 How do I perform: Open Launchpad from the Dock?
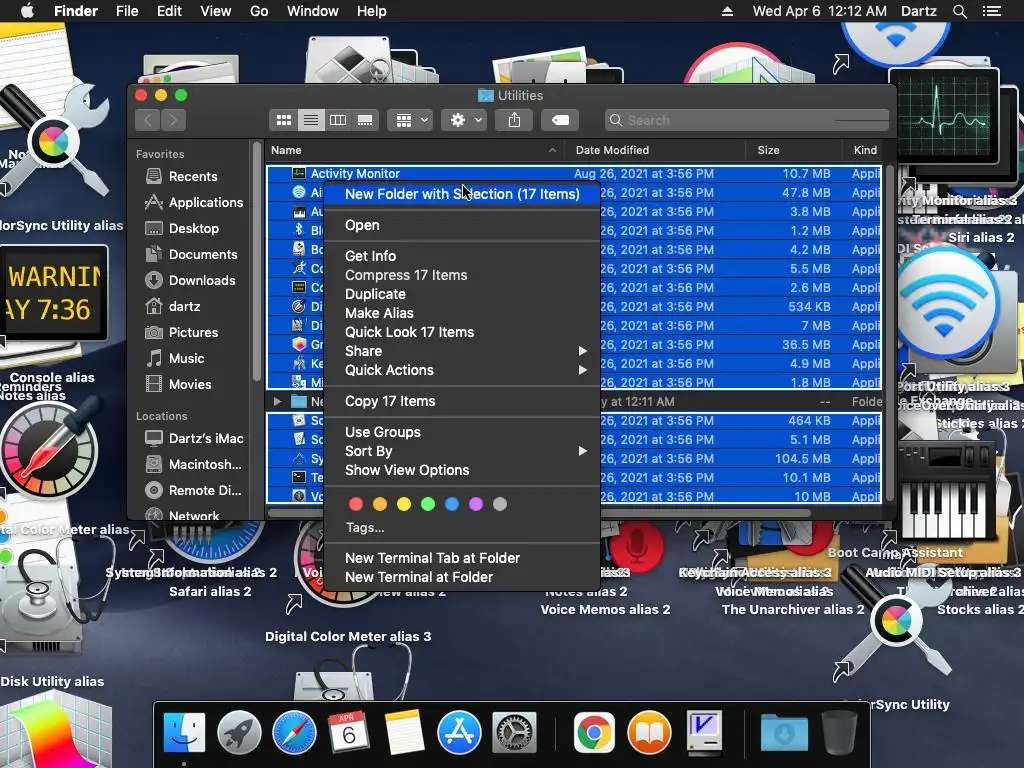tap(239, 733)
